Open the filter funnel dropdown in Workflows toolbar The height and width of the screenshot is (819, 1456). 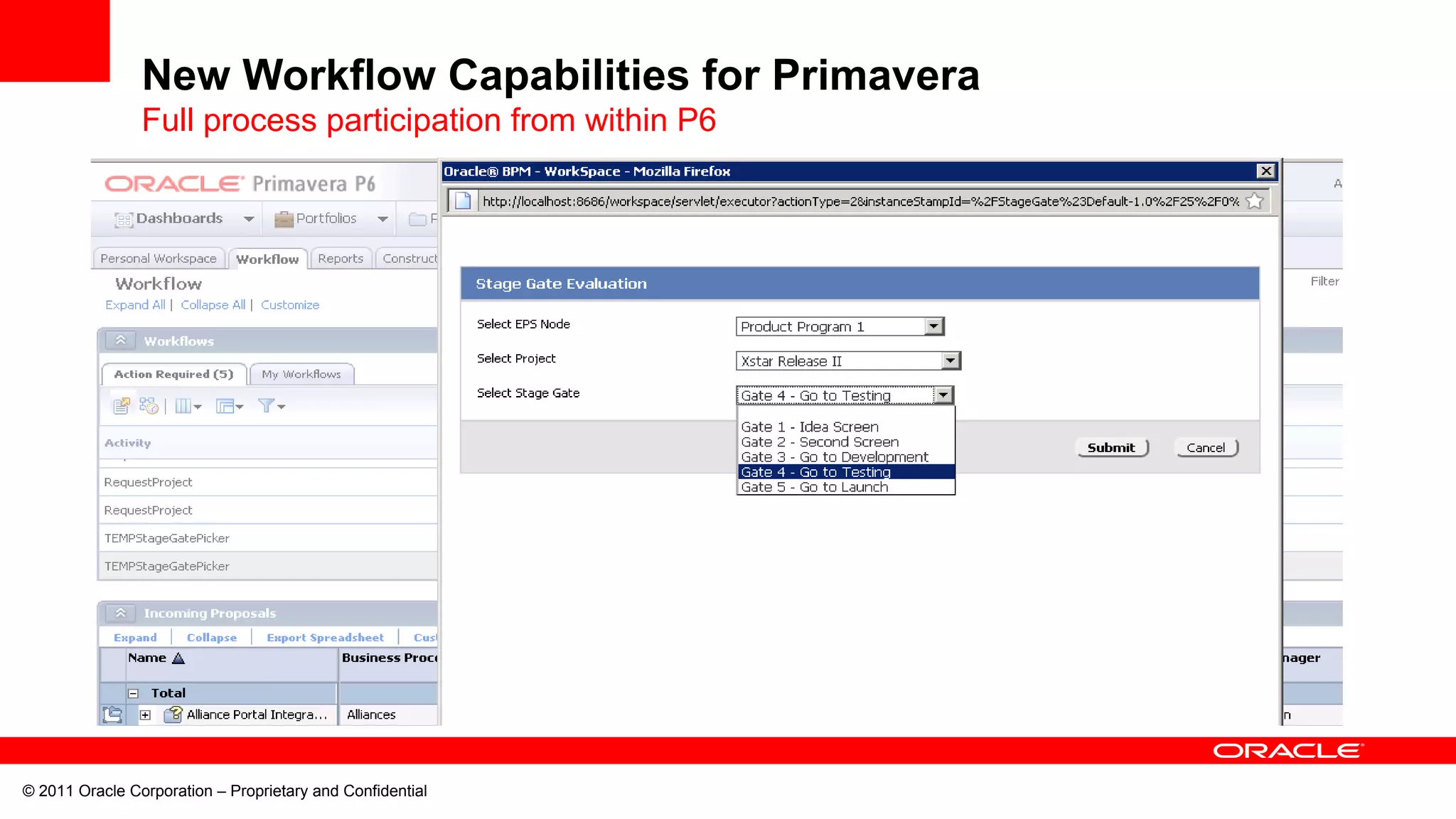271,406
